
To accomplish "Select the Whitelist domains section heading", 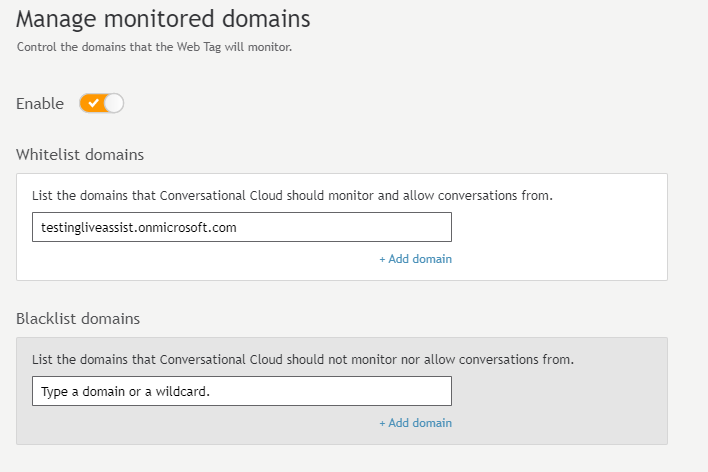I will pyautogui.click(x=80, y=154).
